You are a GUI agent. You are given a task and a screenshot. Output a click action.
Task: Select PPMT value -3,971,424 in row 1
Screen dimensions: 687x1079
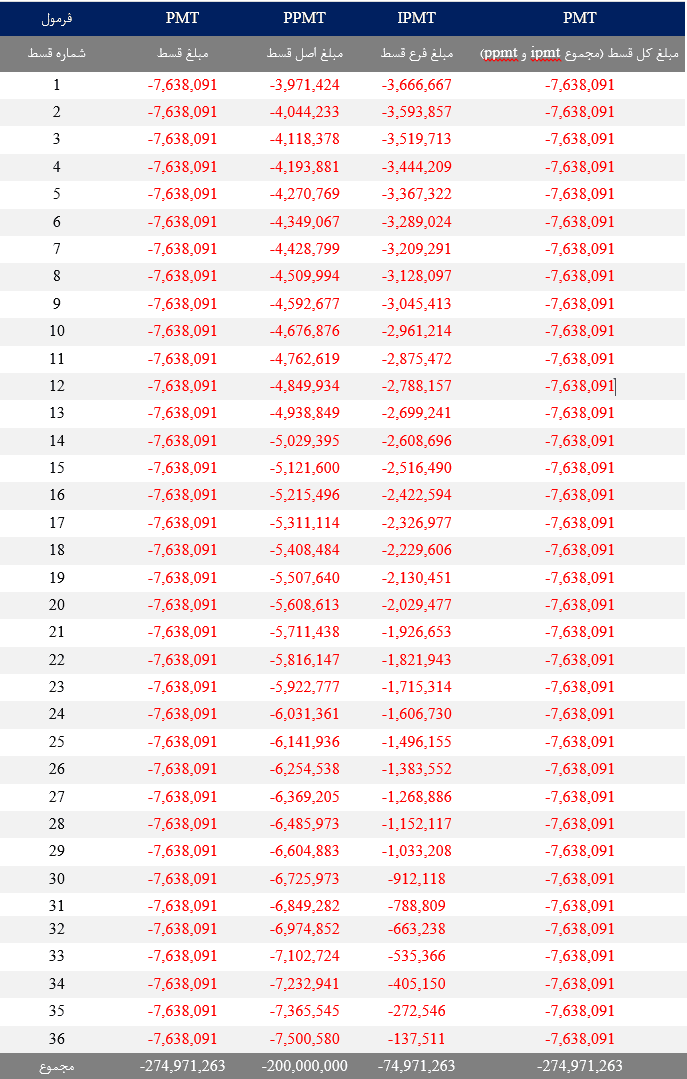click(x=304, y=85)
